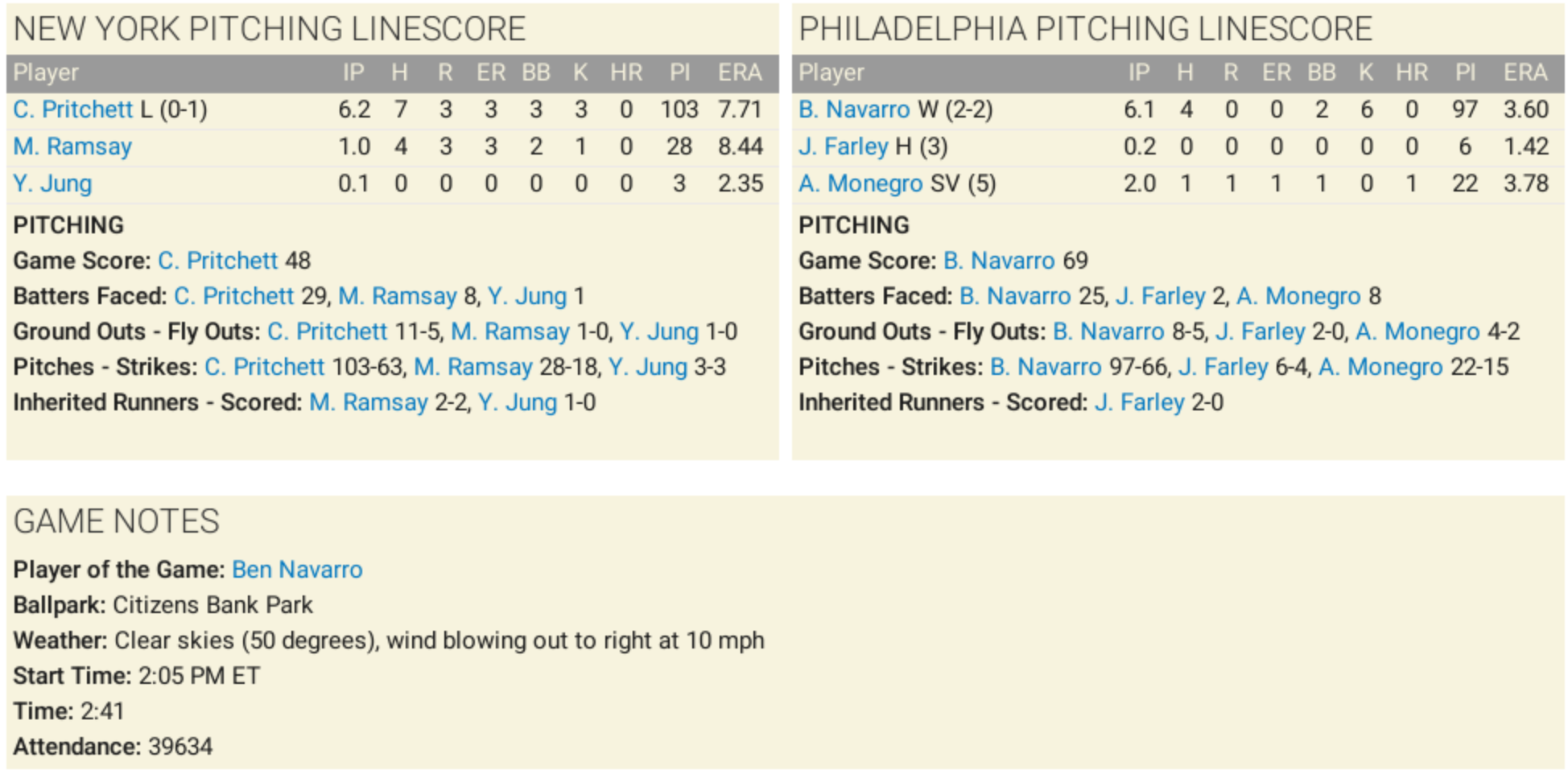The image size is (1568, 774).
Task: Click M. Ramsay in the Pitches - Strikes line
Action: coord(472,367)
